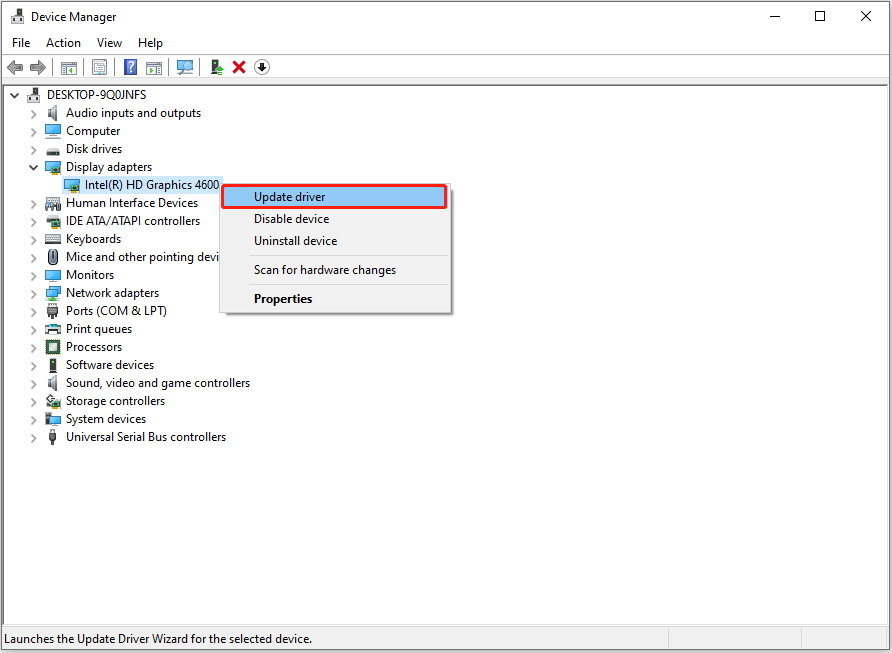Collapse the DESKTOP-9Q0JNFS root node

(15, 95)
